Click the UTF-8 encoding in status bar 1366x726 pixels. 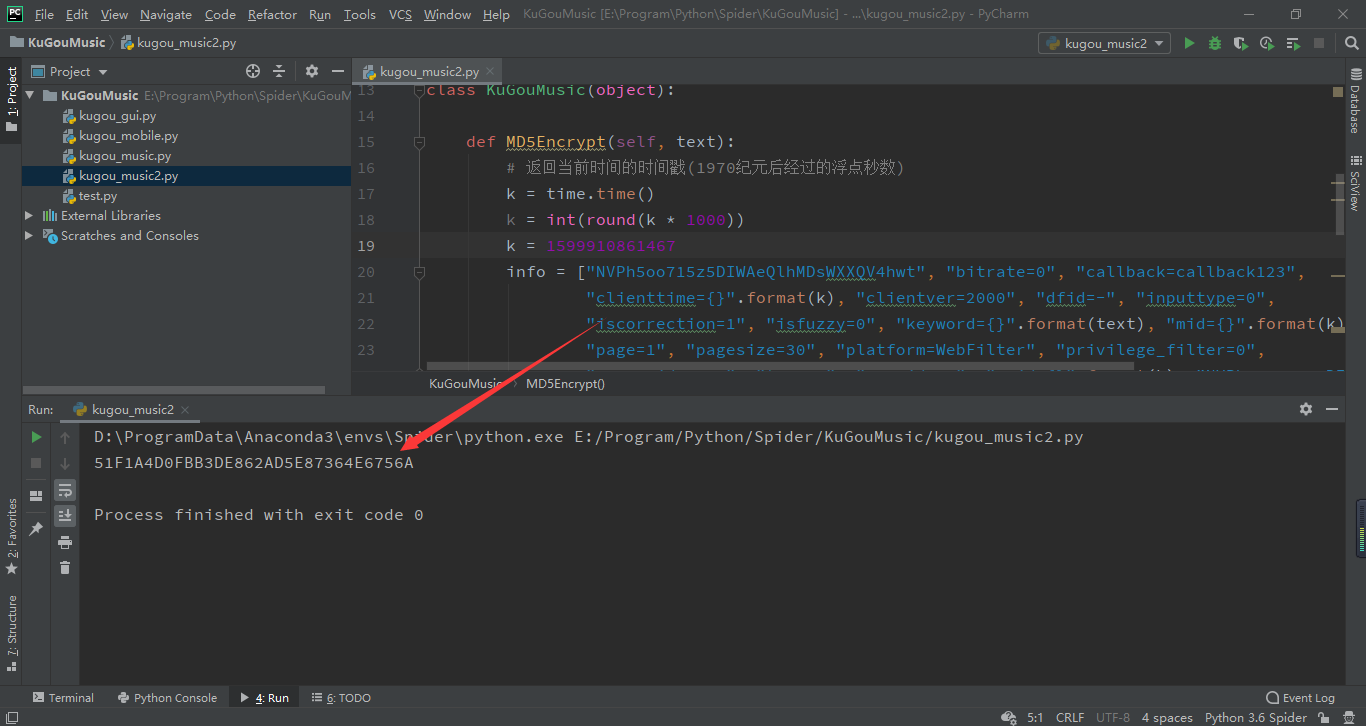pyautogui.click(x=1113, y=717)
